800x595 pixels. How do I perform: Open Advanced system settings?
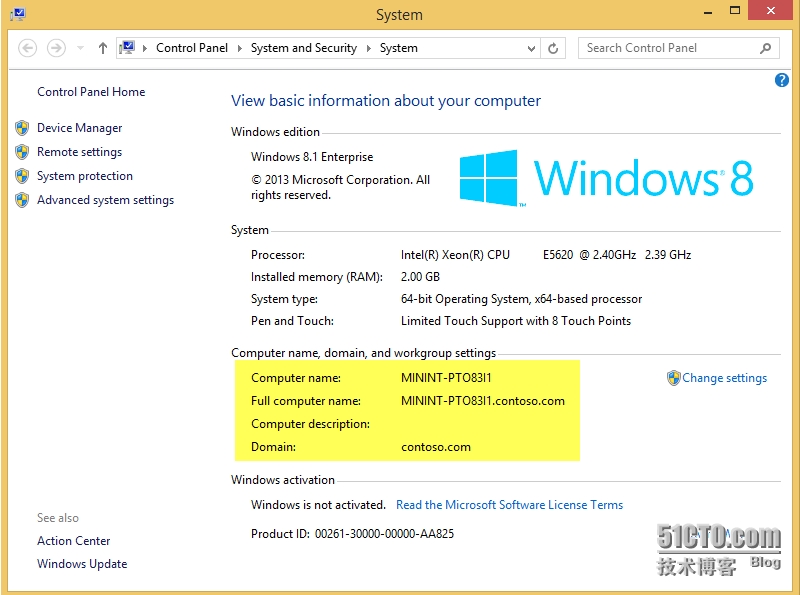106,200
